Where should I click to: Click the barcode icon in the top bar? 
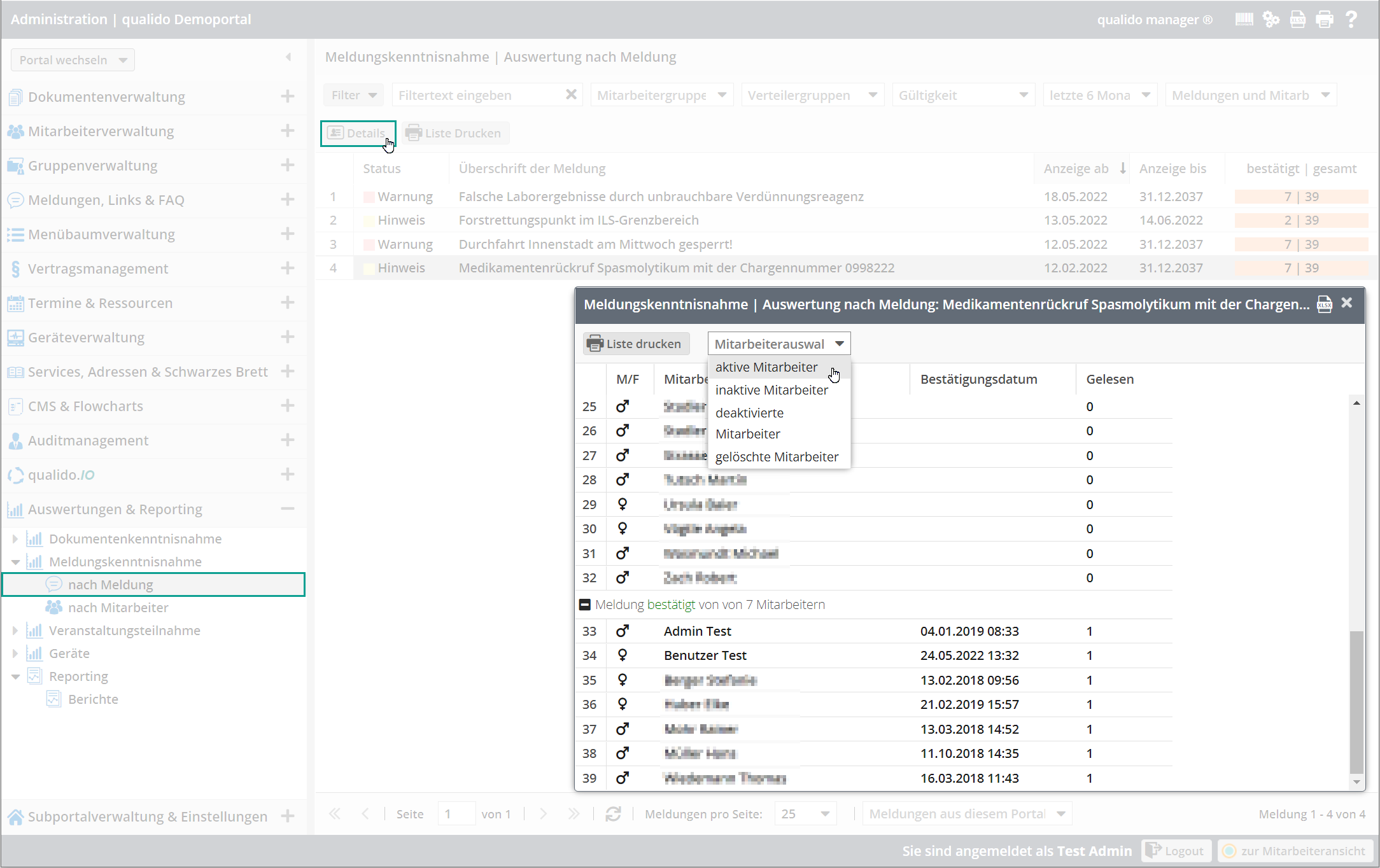click(x=1244, y=19)
